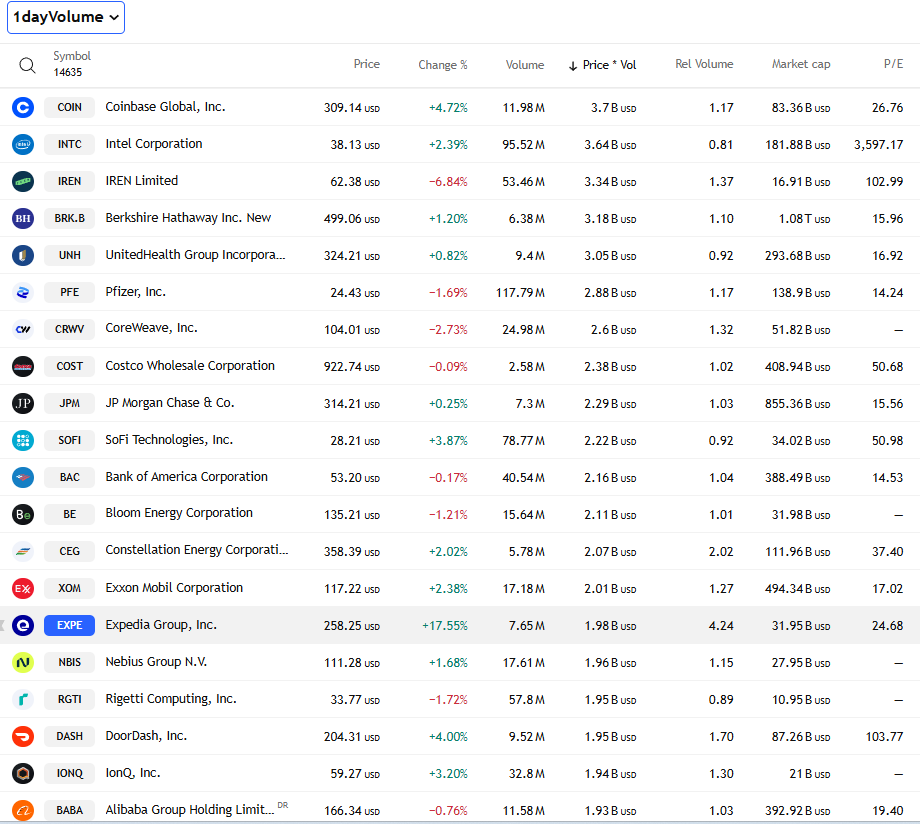This screenshot has width=920, height=824.
Task: Select the CEG ticker badge
Action: [x=69, y=551]
